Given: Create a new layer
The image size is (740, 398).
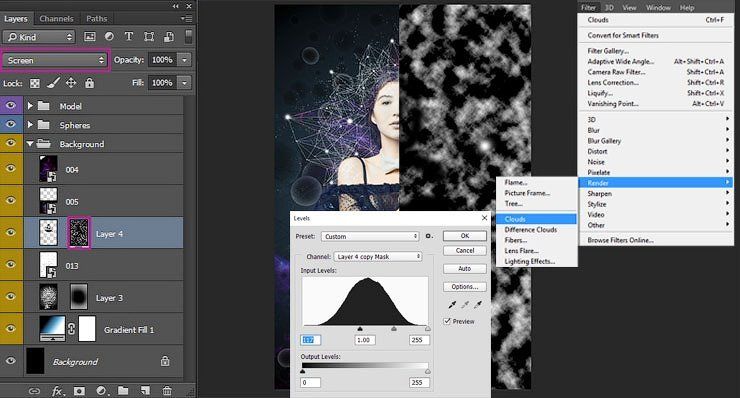Looking at the screenshot, I should 145,391.
